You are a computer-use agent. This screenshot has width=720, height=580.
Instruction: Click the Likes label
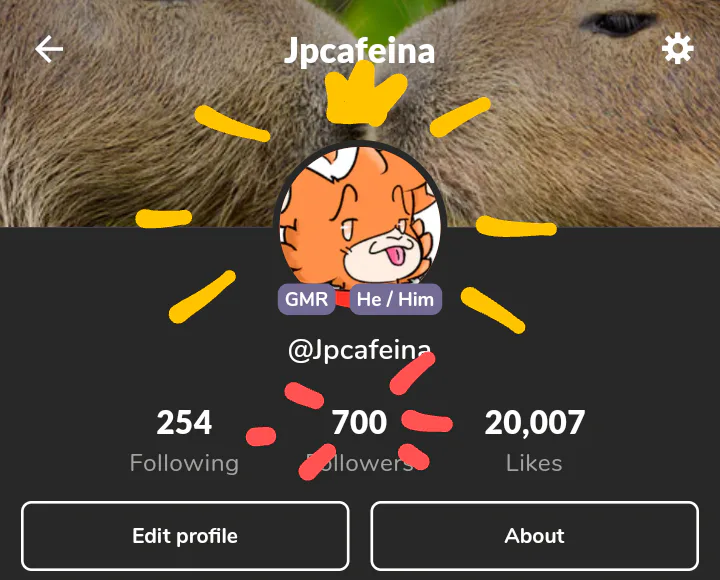tap(534, 463)
